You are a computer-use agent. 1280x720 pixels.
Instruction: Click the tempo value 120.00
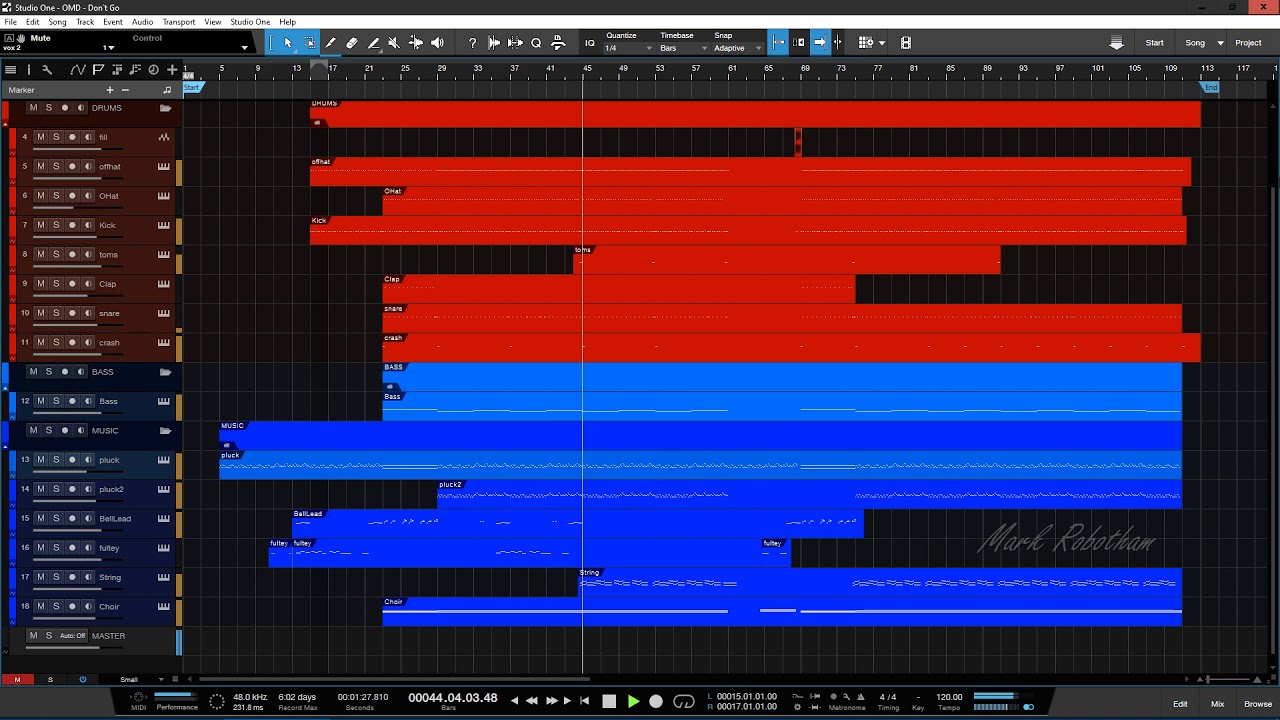coord(949,697)
